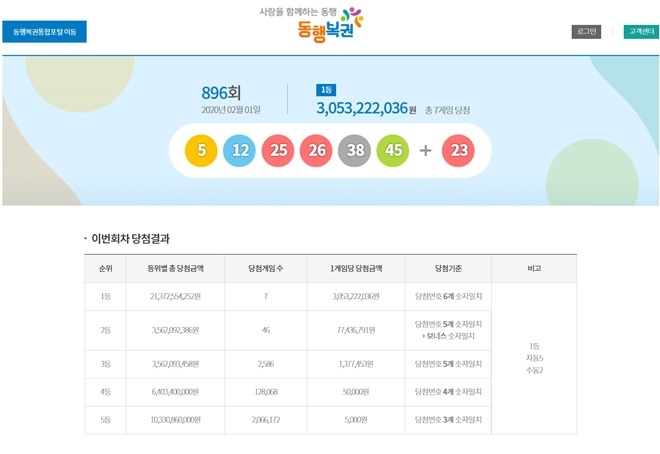The width and height of the screenshot is (660, 454).
Task: Click the 동행복권통합포털 이동 button
Action: click(44, 32)
